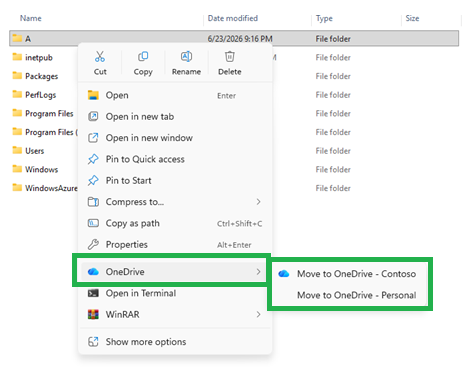Screen dimensions: 464x378
Task: Click the date 6/23/2026 9:16 PM
Action: pos(240,39)
